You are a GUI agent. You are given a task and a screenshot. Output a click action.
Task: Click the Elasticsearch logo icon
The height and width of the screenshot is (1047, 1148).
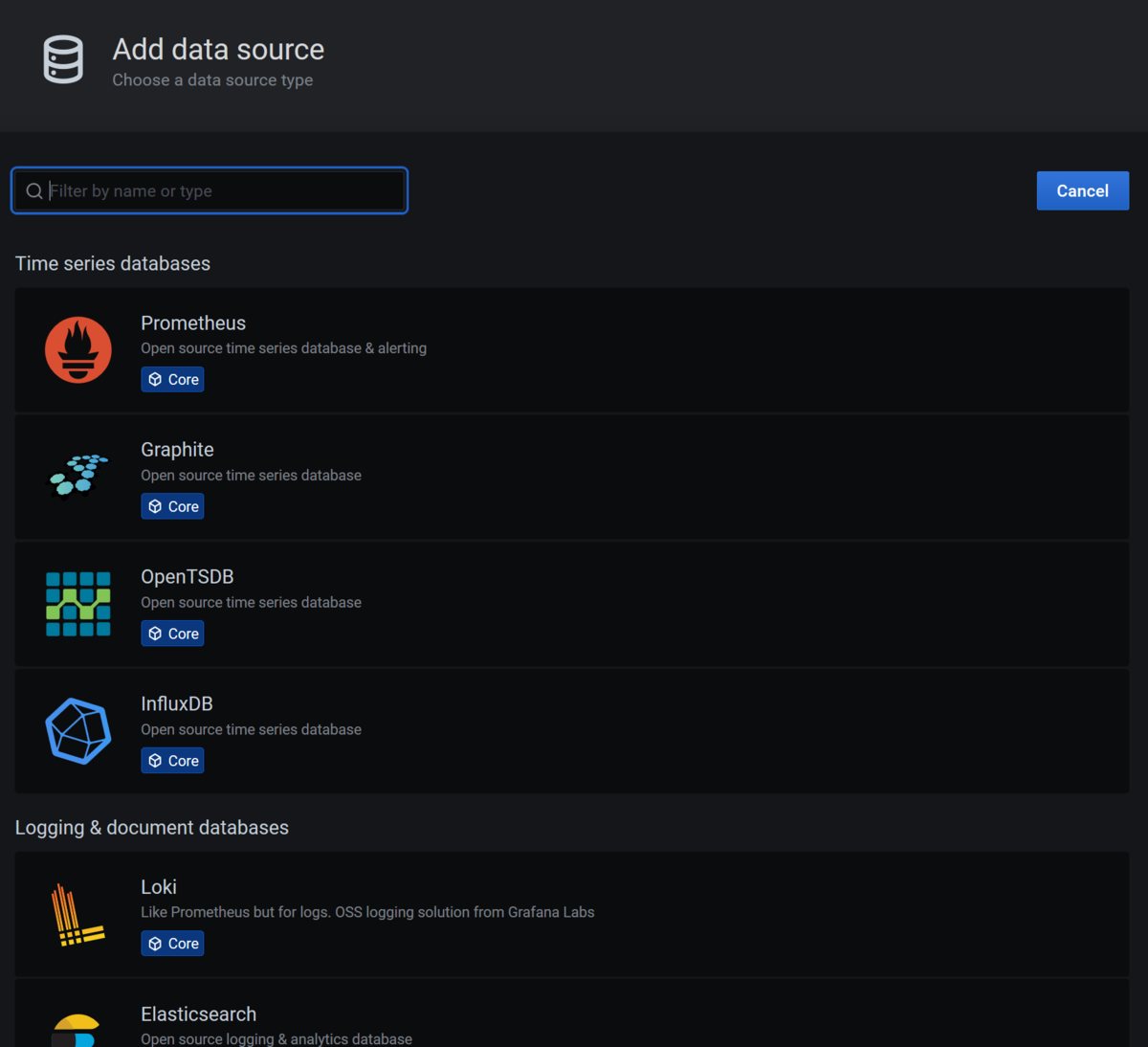[77, 1031]
